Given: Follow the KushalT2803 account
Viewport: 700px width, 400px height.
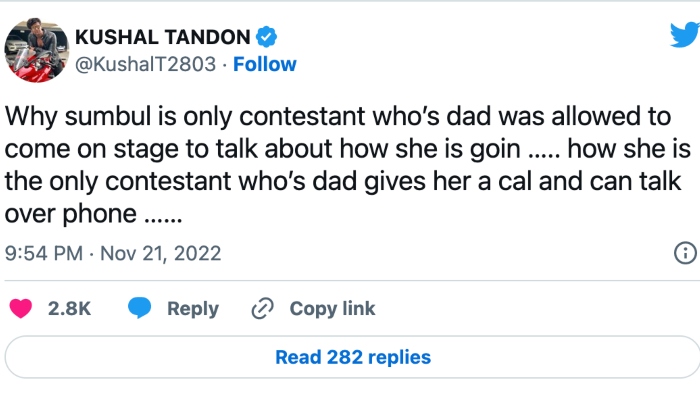Looking at the screenshot, I should click(x=265, y=64).
